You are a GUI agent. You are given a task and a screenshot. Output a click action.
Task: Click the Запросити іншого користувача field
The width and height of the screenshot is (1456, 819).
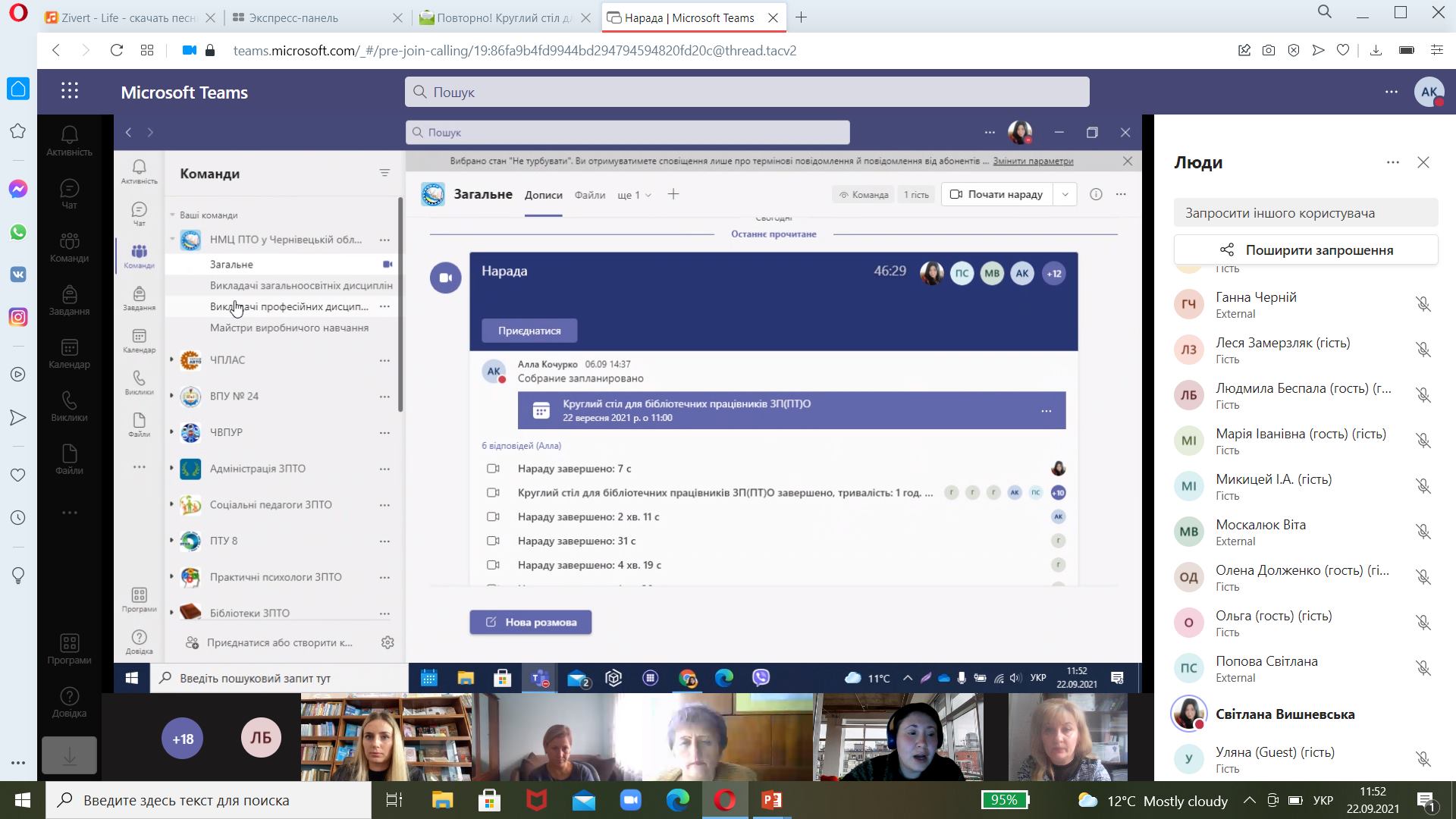coord(1306,213)
